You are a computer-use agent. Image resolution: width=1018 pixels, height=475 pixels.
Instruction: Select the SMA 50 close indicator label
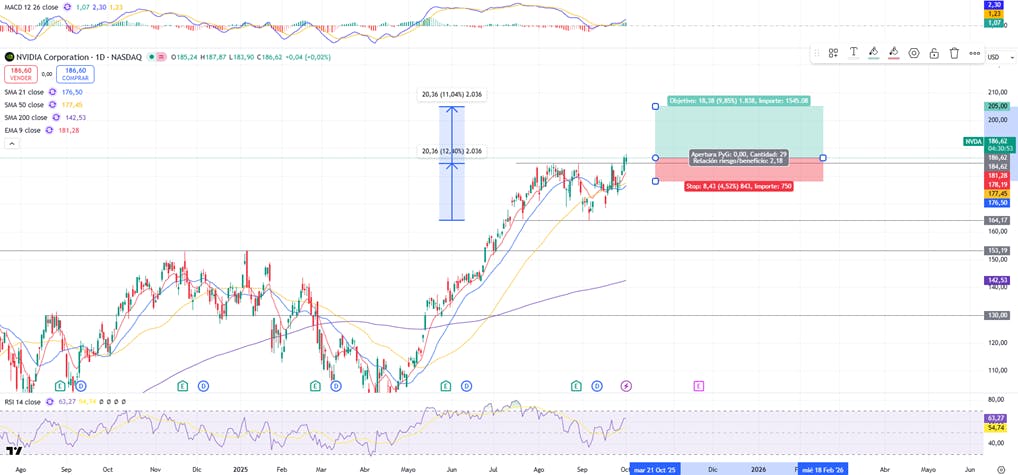(24, 104)
